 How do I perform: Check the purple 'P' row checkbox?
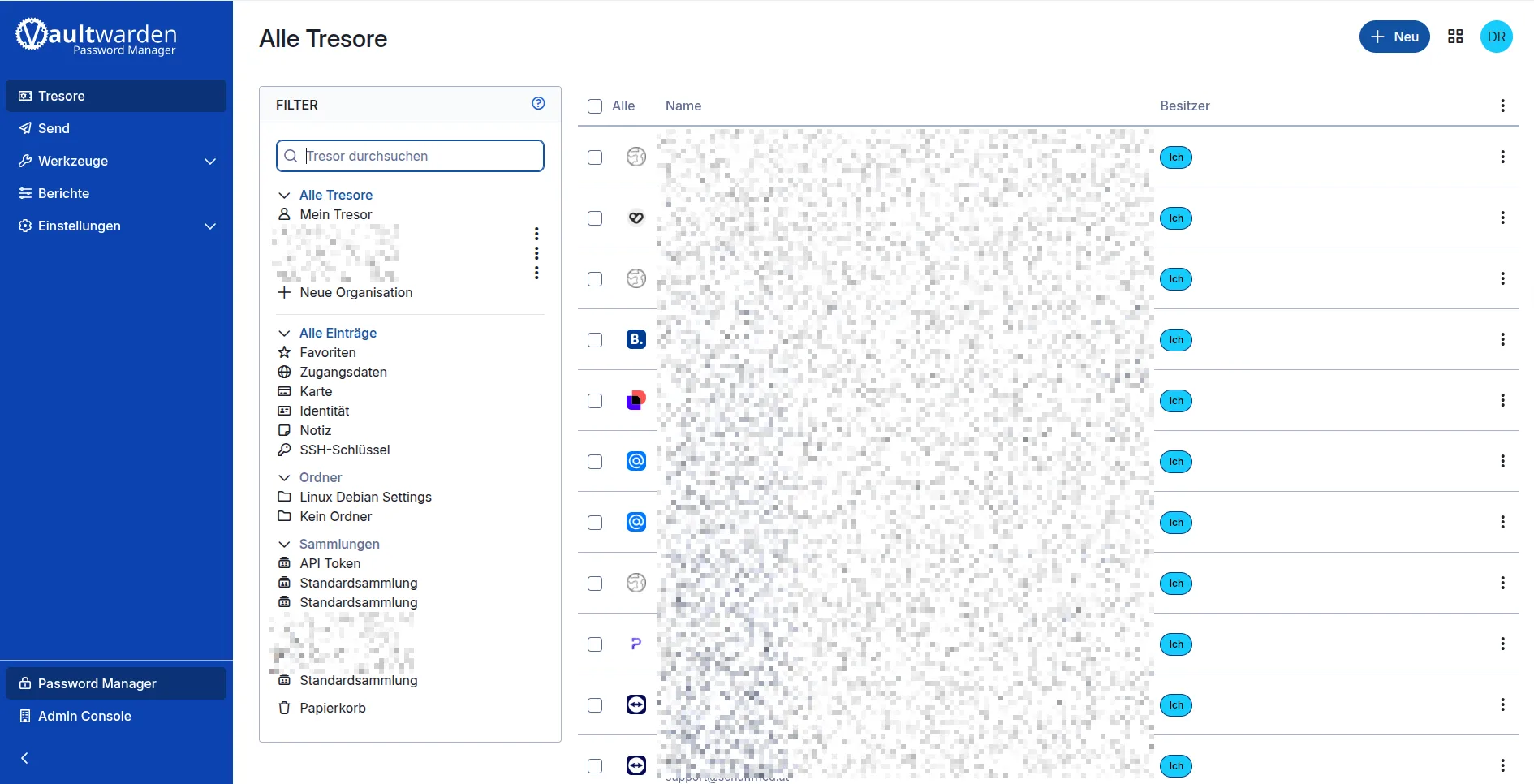click(595, 644)
